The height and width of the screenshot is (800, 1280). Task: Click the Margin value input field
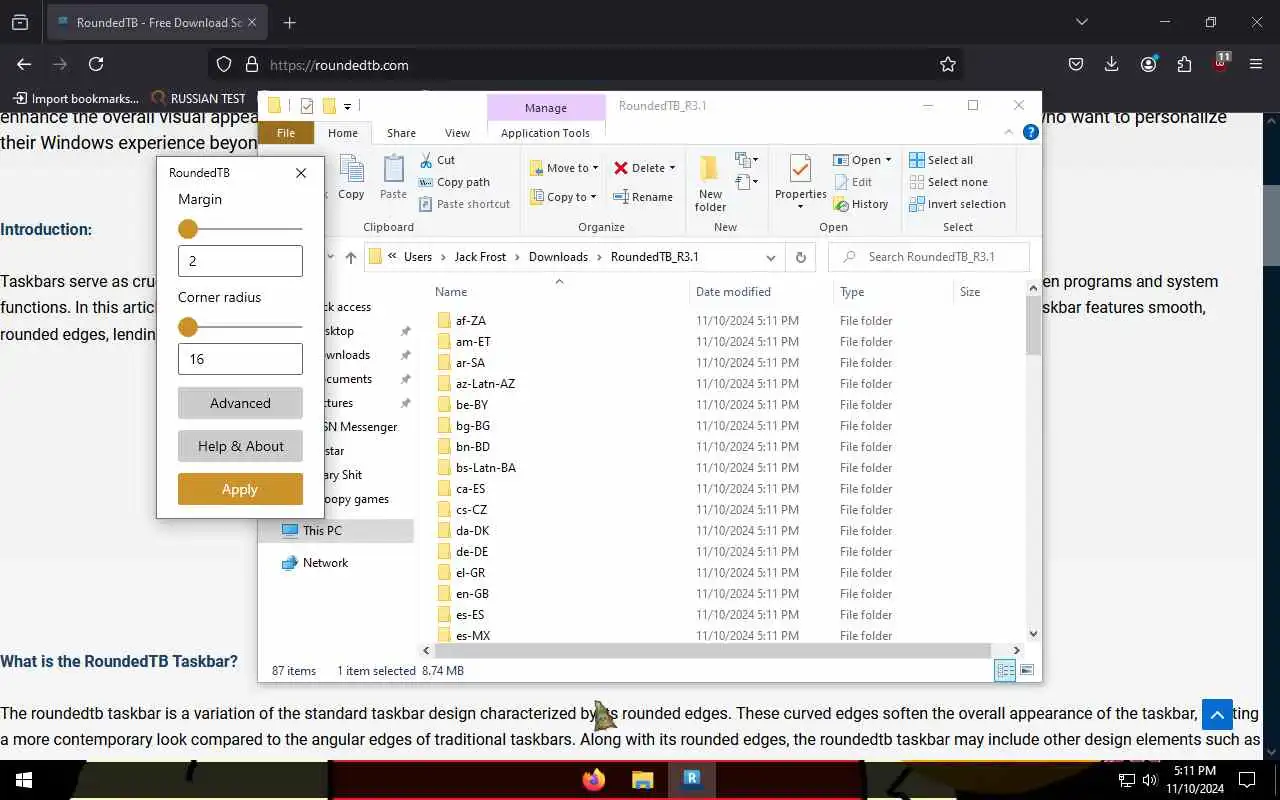click(x=240, y=261)
